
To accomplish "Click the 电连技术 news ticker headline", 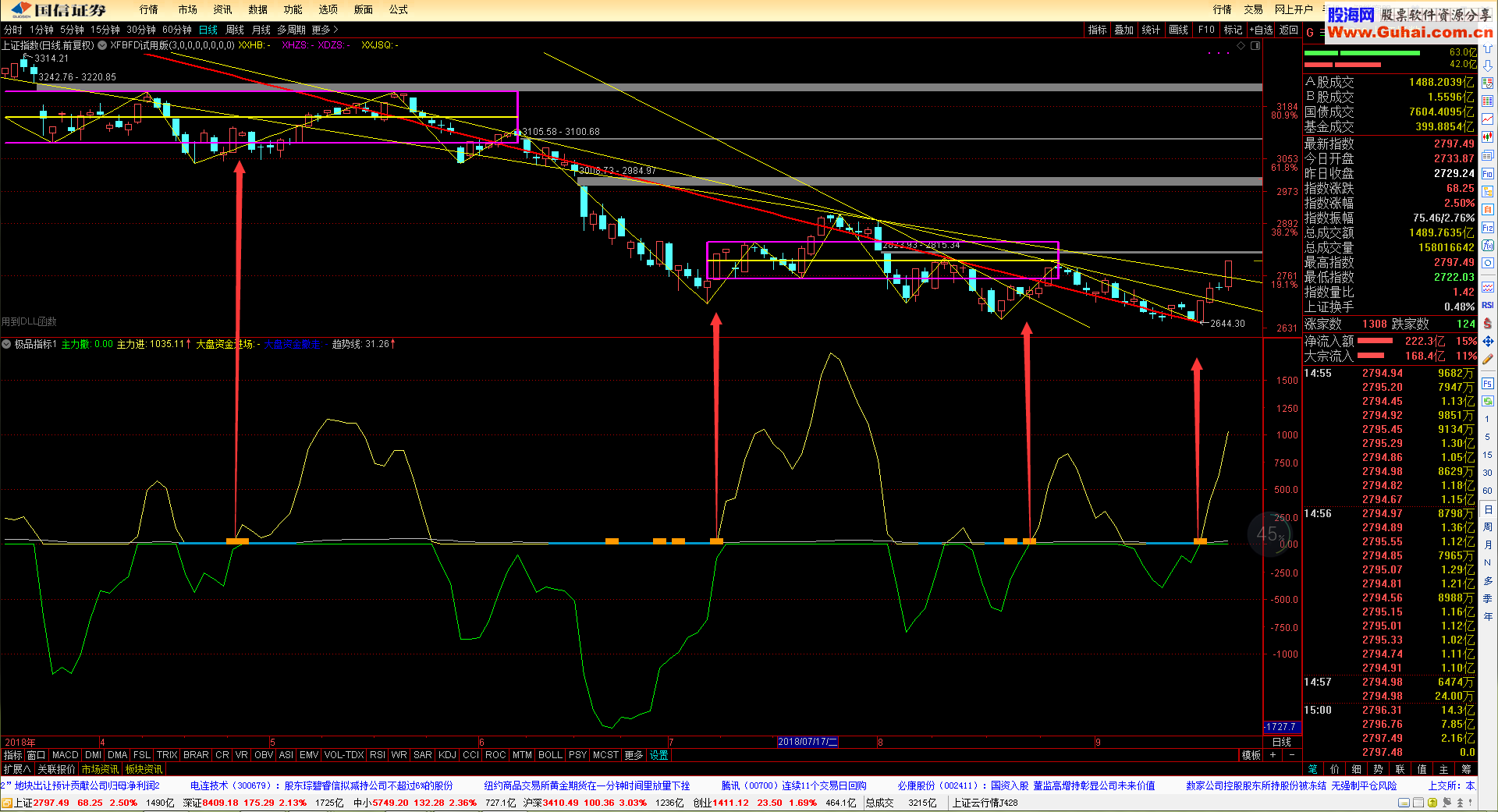I will pyautogui.click(x=321, y=785).
